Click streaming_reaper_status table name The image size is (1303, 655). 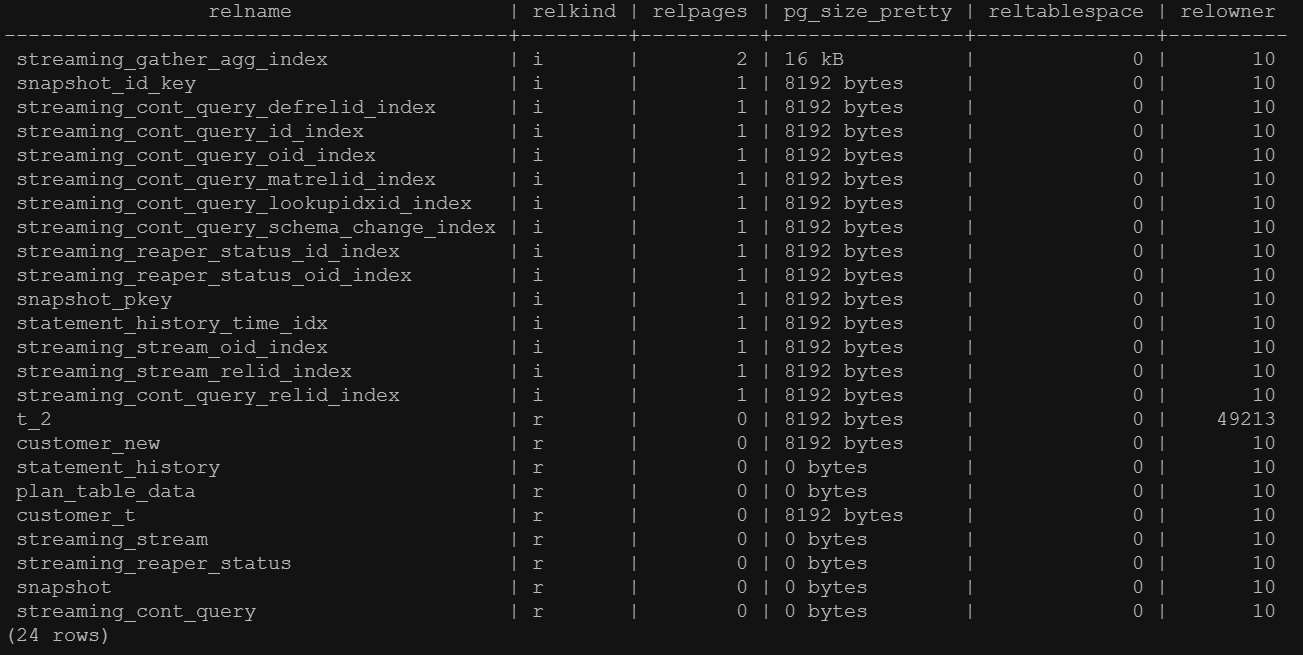[154, 563]
